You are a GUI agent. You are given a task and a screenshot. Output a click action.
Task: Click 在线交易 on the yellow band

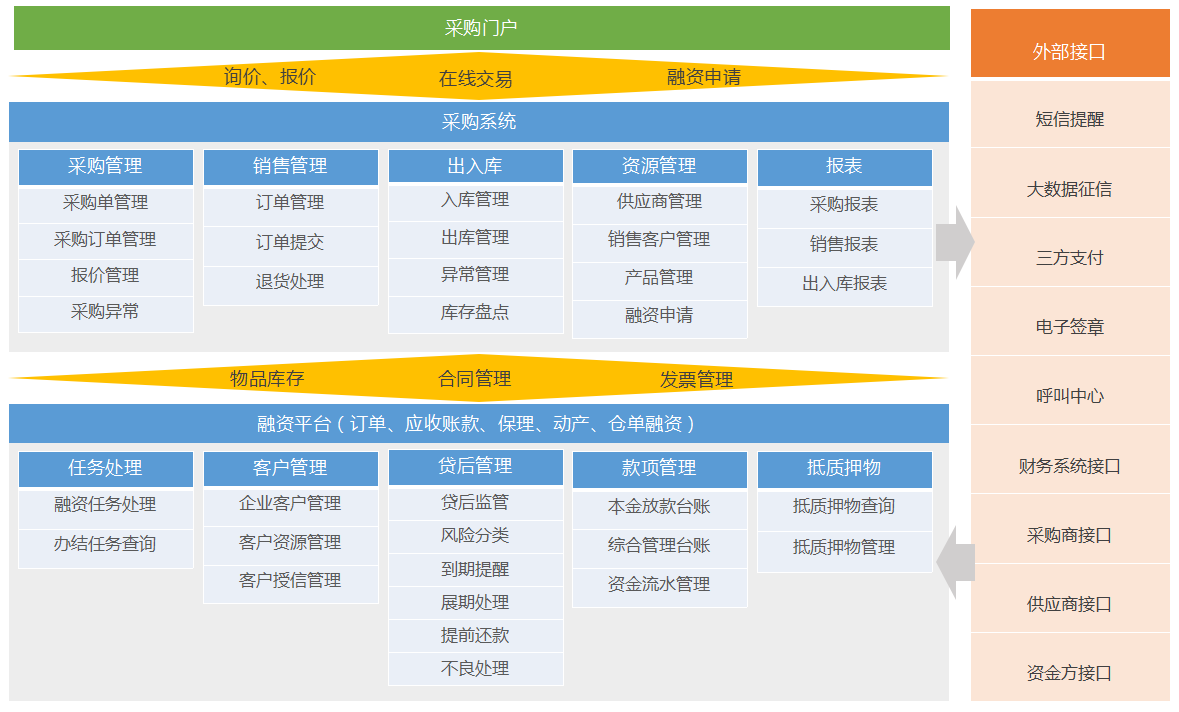[476, 79]
